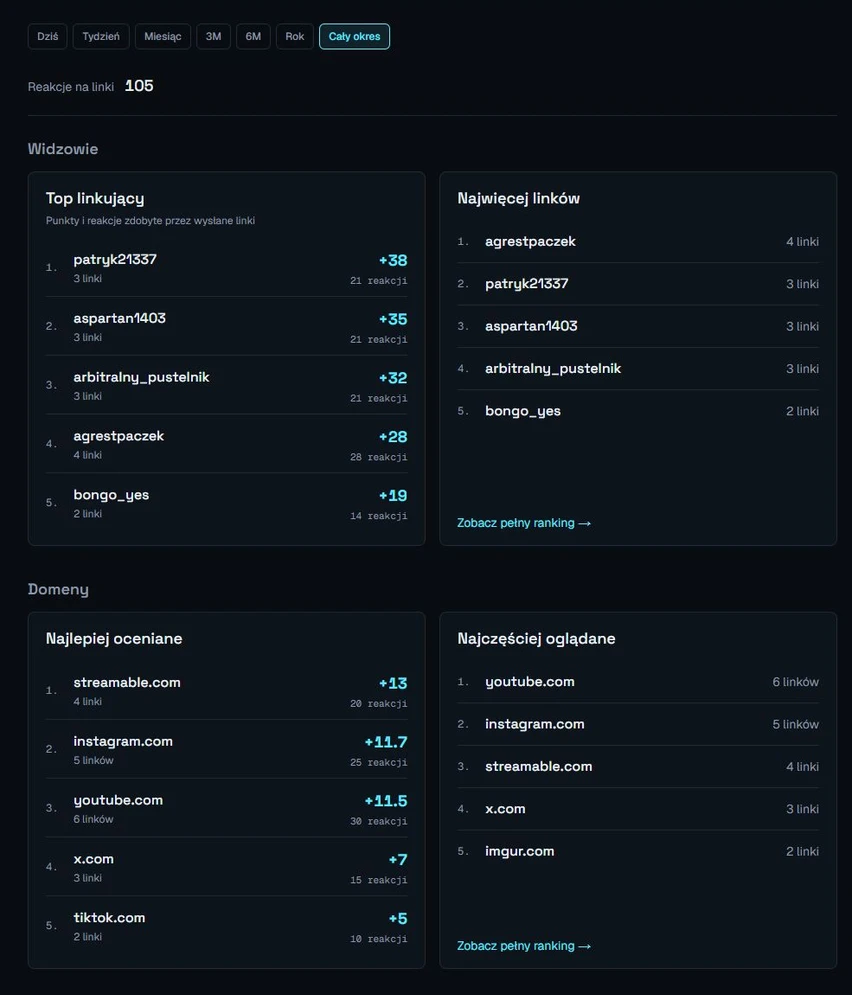Click the +28 score for agrestpaczek

[393, 437]
